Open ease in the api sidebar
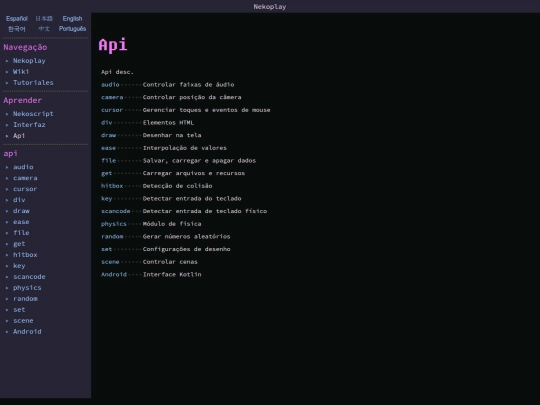 21,222
